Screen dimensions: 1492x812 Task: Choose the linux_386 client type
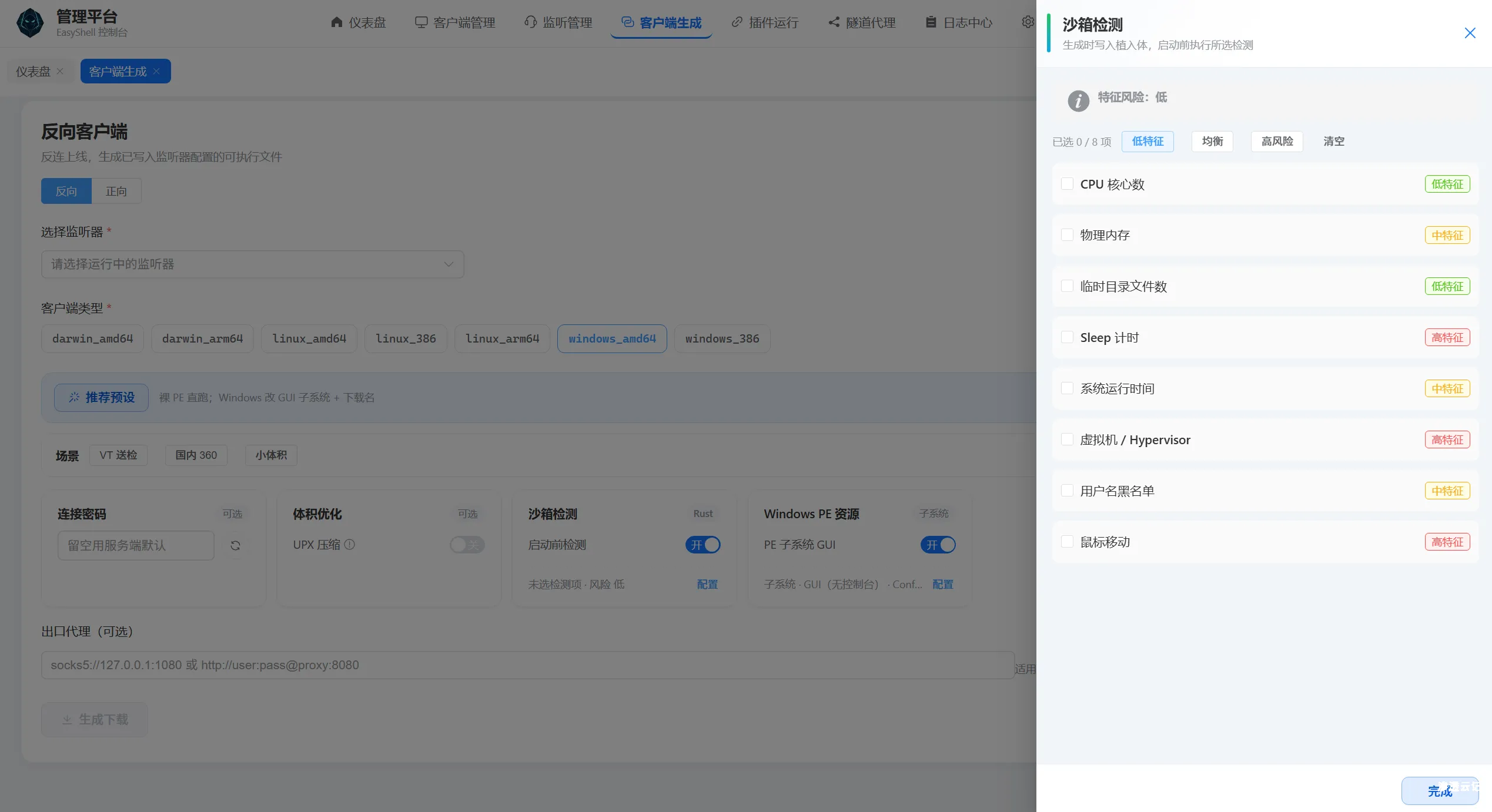pos(406,338)
